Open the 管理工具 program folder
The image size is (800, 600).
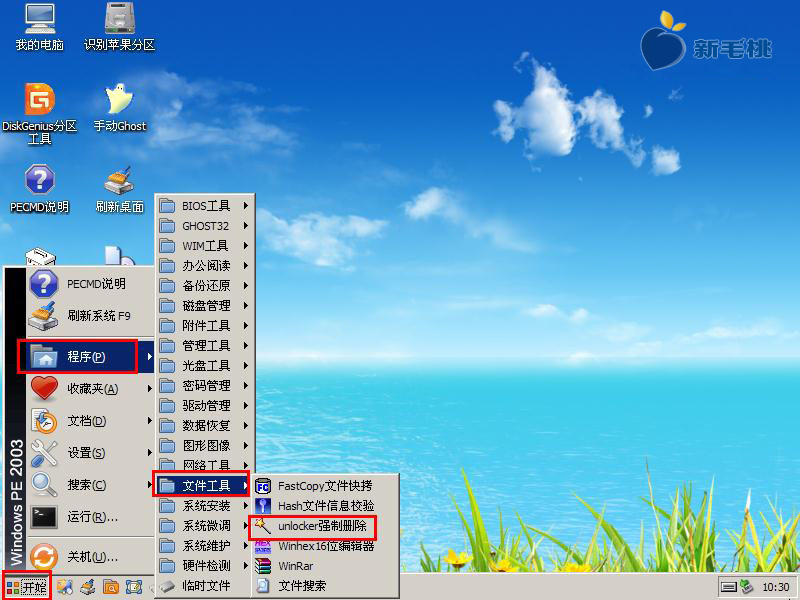(x=205, y=345)
